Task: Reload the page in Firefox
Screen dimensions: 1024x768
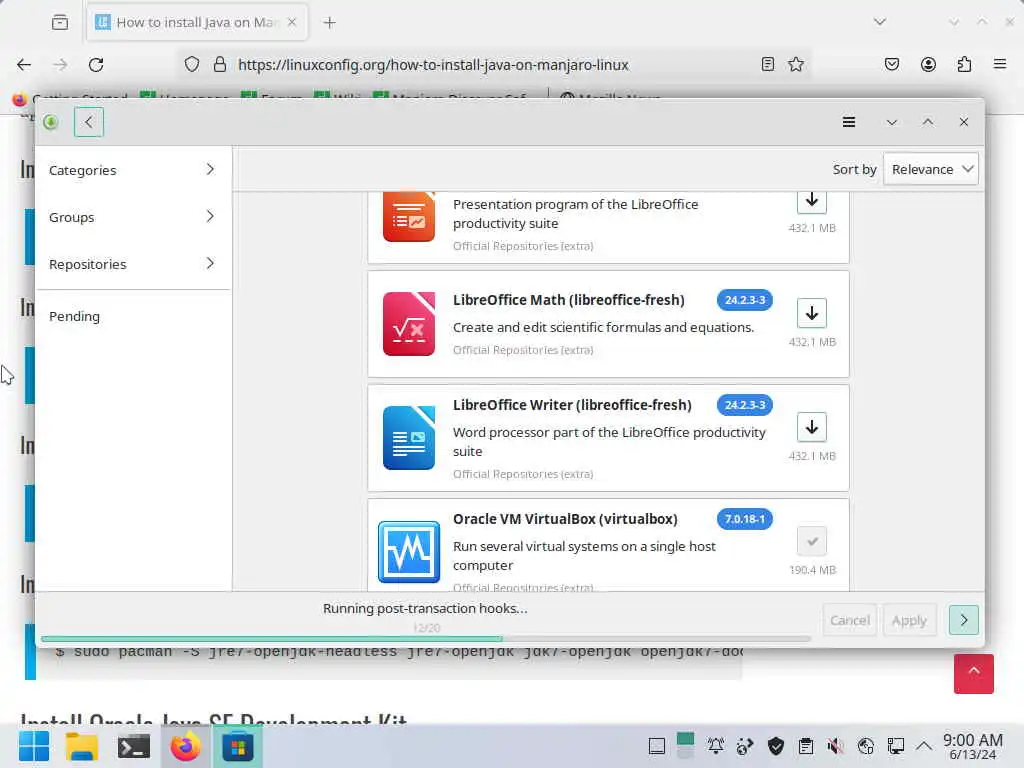Action: [x=96, y=65]
